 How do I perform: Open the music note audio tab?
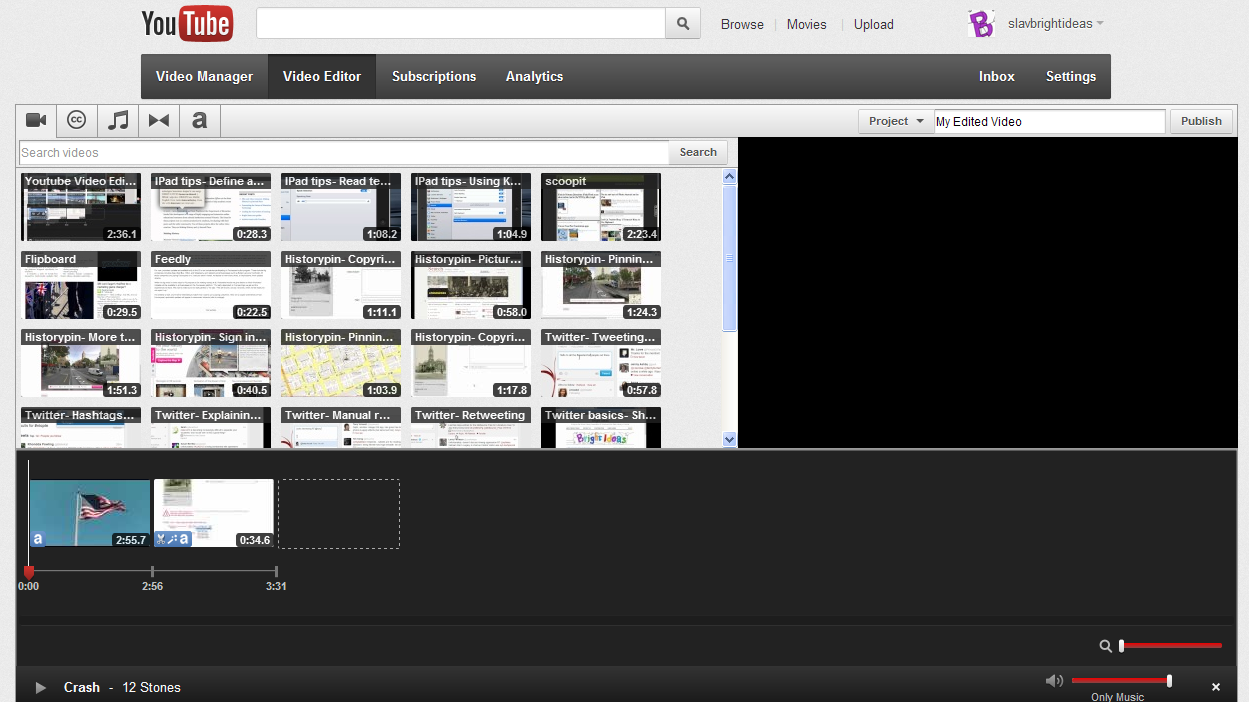click(118, 120)
